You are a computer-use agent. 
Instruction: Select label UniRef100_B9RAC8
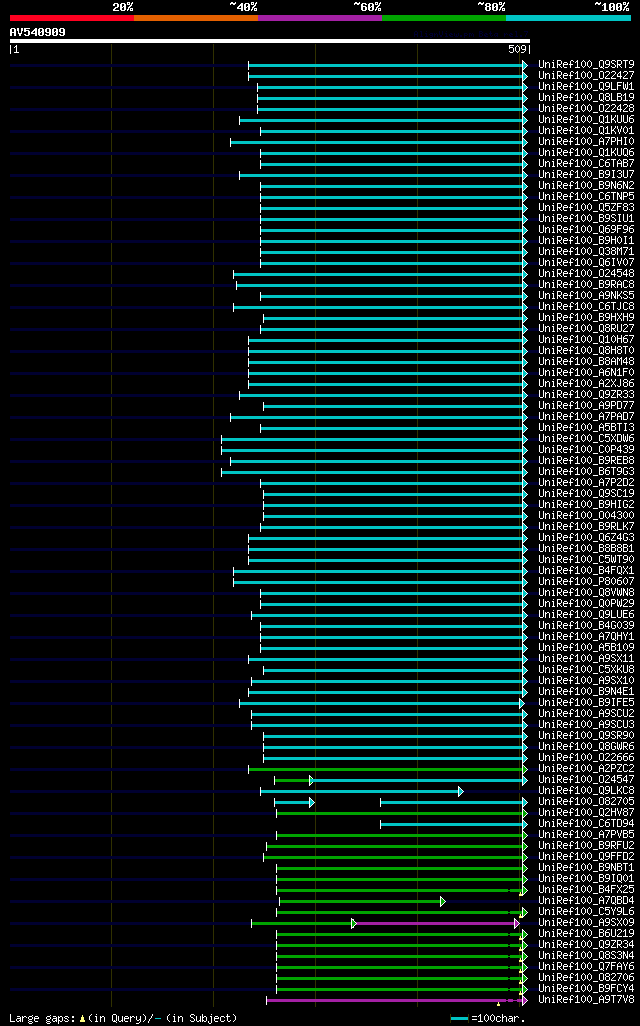(x=586, y=285)
